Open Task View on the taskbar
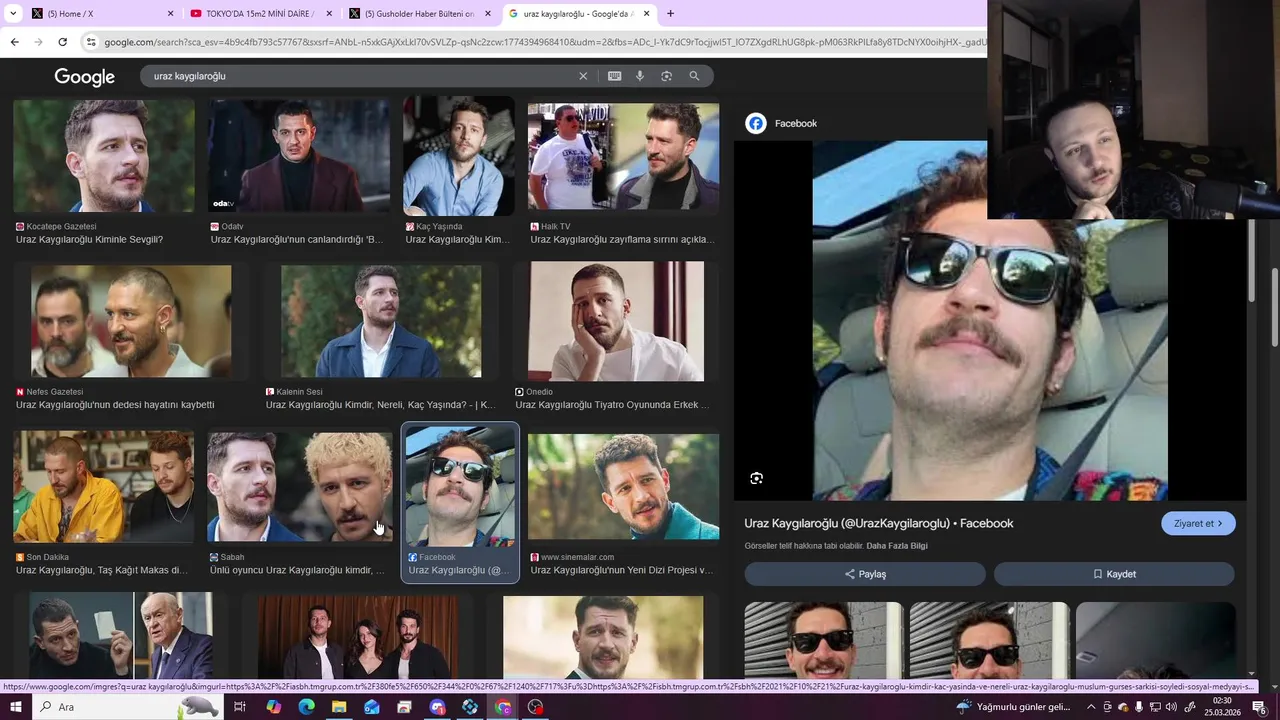 pos(240,707)
